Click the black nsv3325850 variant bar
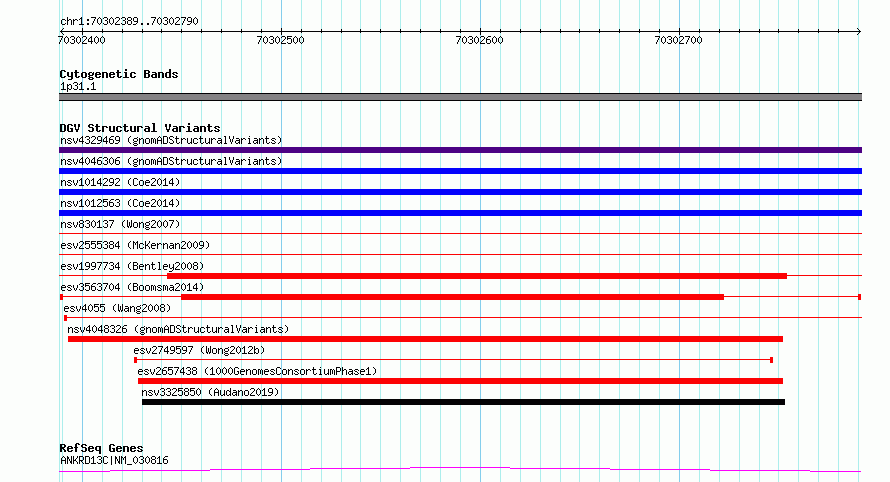890x482 pixels. click(x=463, y=402)
